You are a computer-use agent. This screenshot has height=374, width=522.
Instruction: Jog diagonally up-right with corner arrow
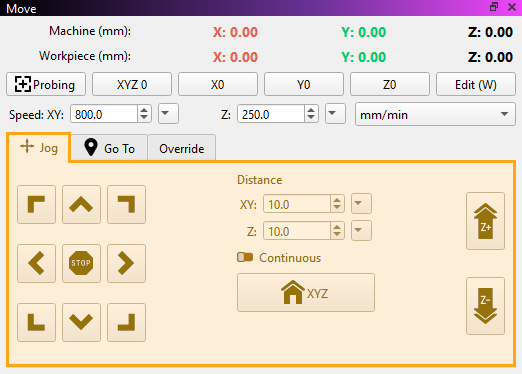126,204
